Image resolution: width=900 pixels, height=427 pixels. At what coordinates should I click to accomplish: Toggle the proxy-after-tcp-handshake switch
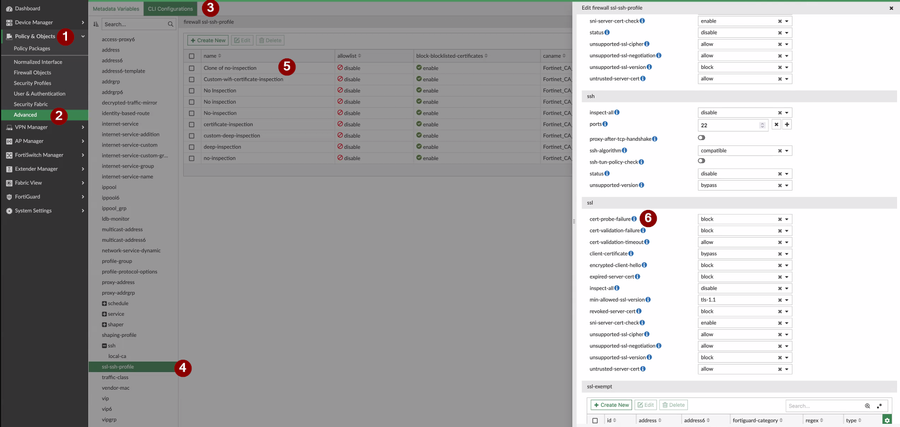701,138
